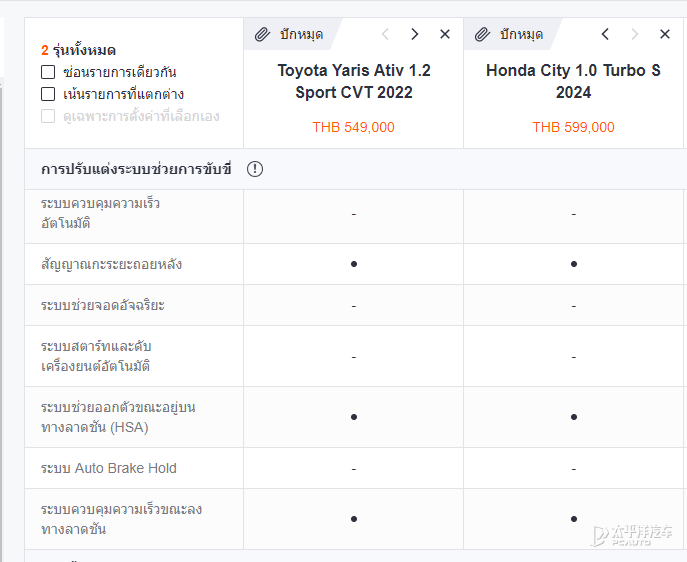Viewport: 687px width, 562px height.
Task: Click Toyota dot for สัญญาณกะระยะถอยหลัง
Action: [354, 264]
